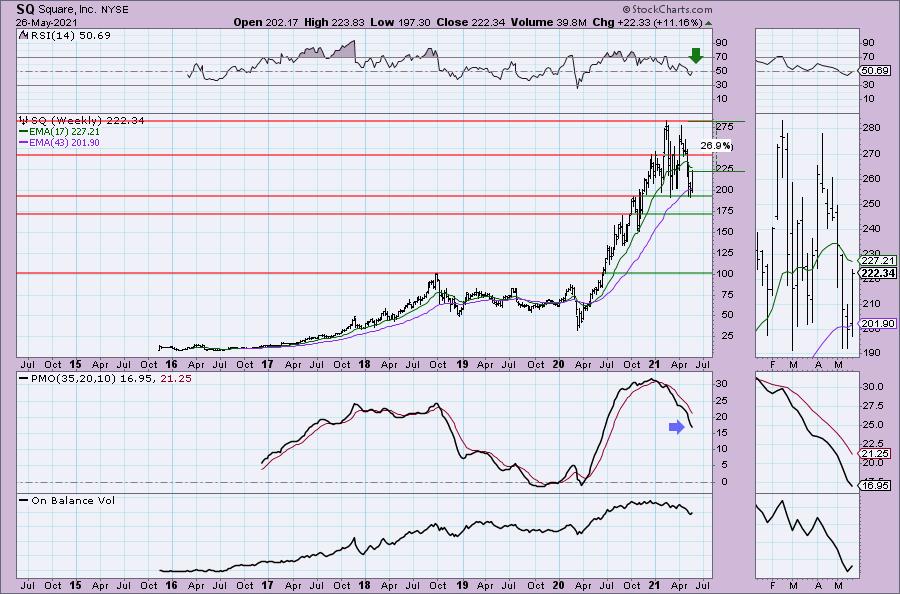Click the 16.95 PMO value tag
The image size is (900, 594).
point(875,486)
